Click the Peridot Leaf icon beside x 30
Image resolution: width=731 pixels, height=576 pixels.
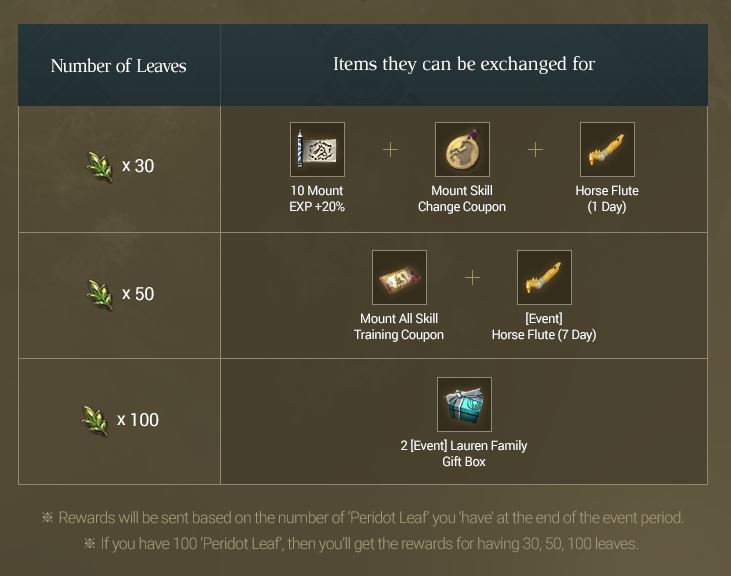click(x=100, y=166)
